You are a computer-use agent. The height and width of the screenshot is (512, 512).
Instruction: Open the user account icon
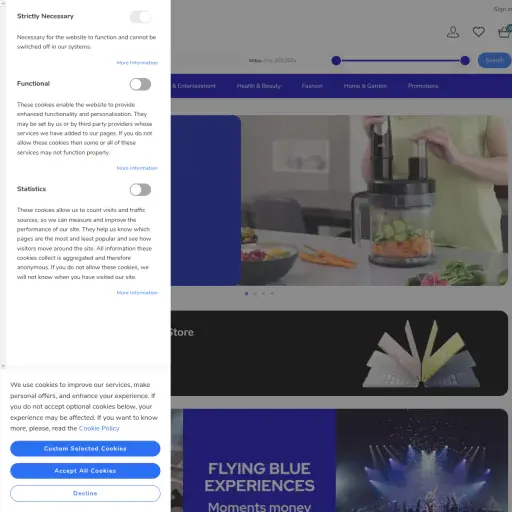(453, 32)
